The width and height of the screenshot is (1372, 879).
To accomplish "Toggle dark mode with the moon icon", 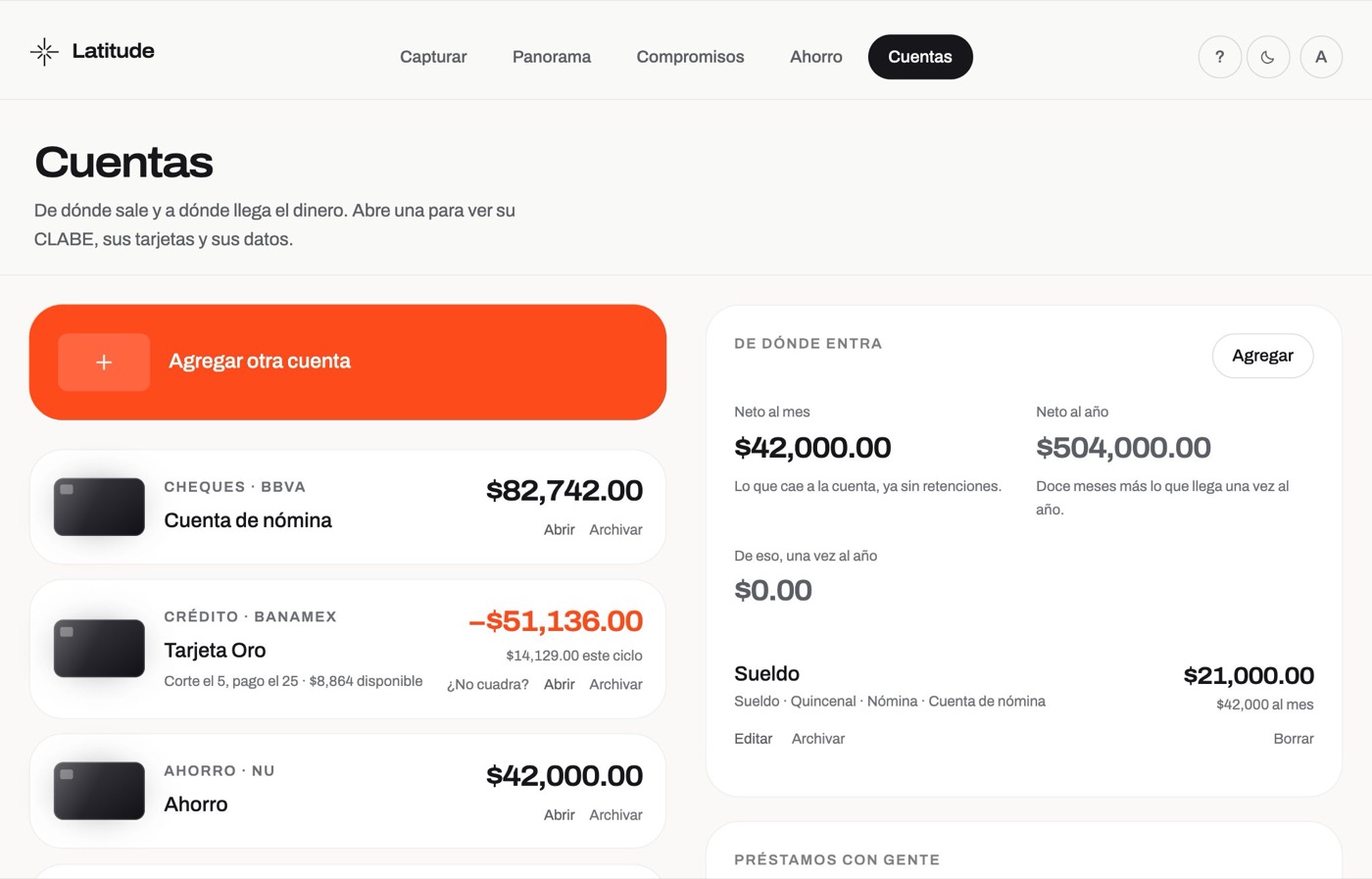I will click(x=1268, y=57).
